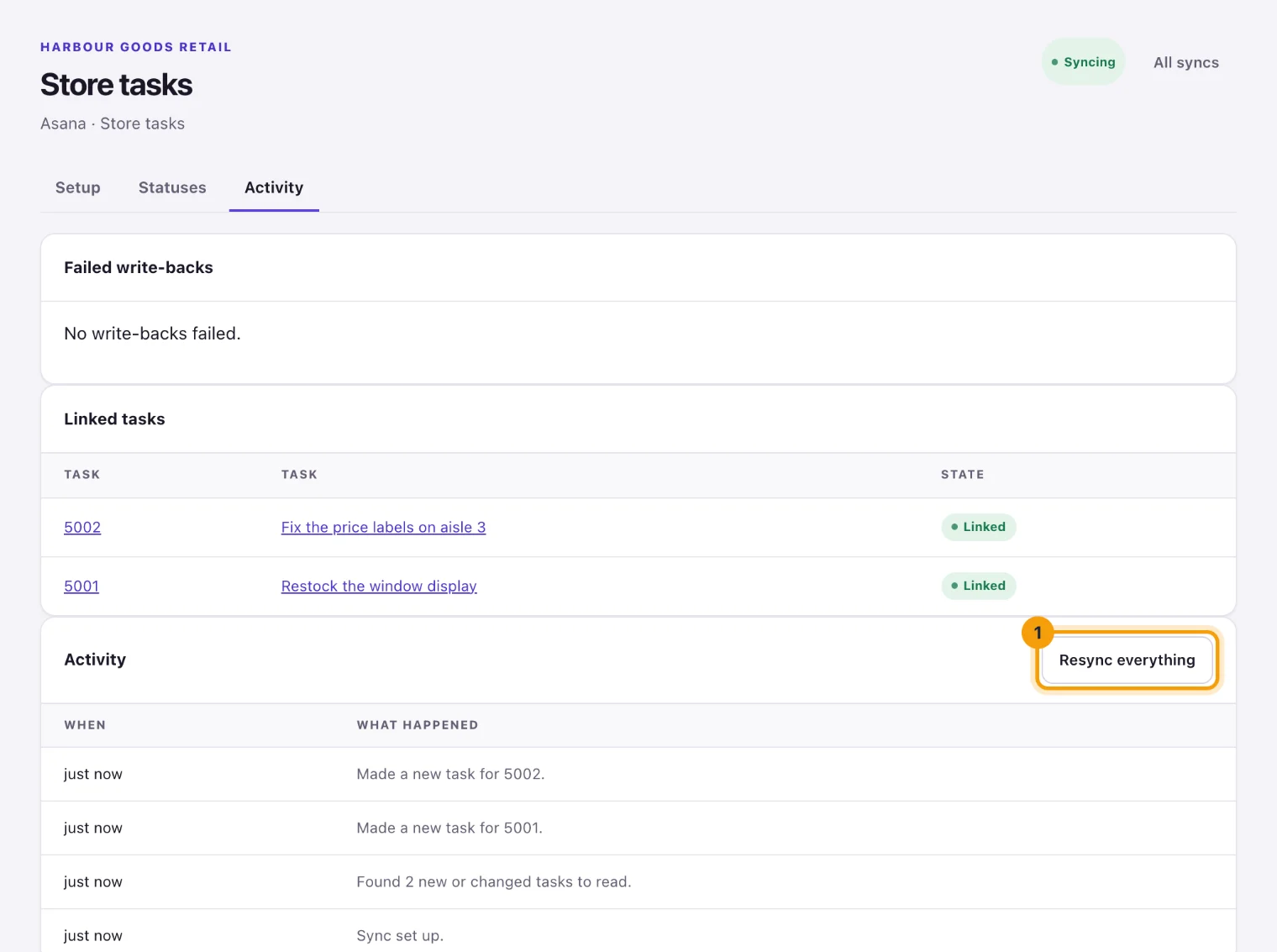This screenshot has height=952, width=1277.
Task: Click the WHEN column header
Action: click(x=85, y=725)
